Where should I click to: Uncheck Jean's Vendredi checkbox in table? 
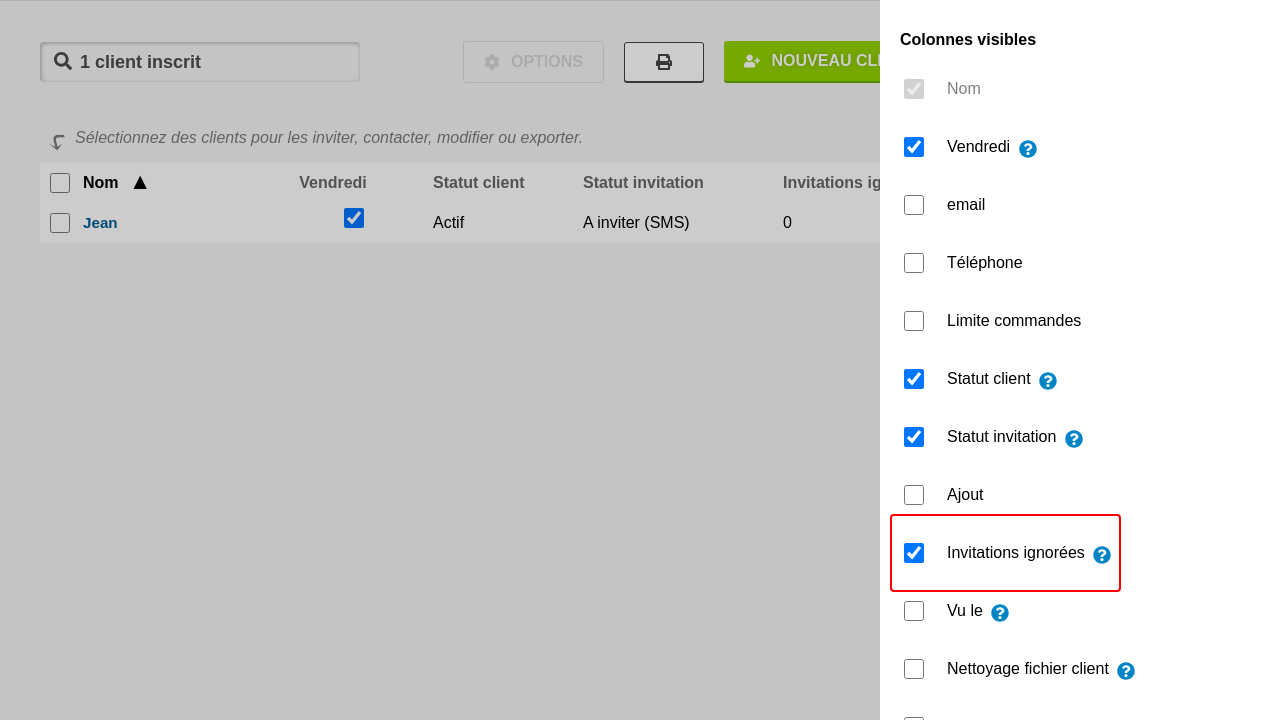354,218
